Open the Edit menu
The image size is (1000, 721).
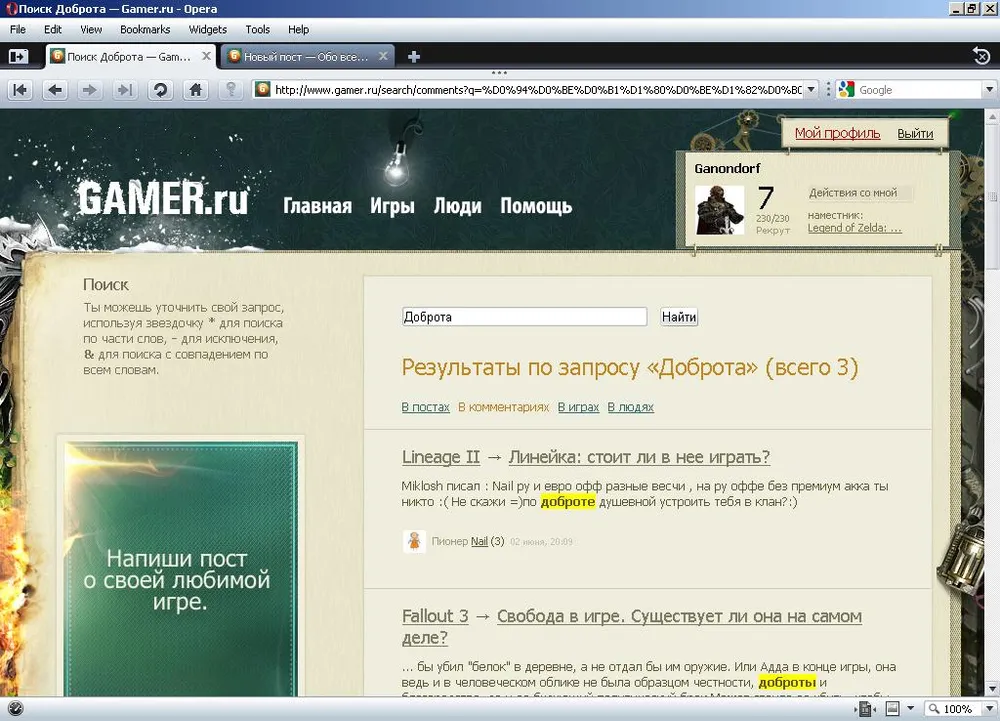tap(53, 29)
